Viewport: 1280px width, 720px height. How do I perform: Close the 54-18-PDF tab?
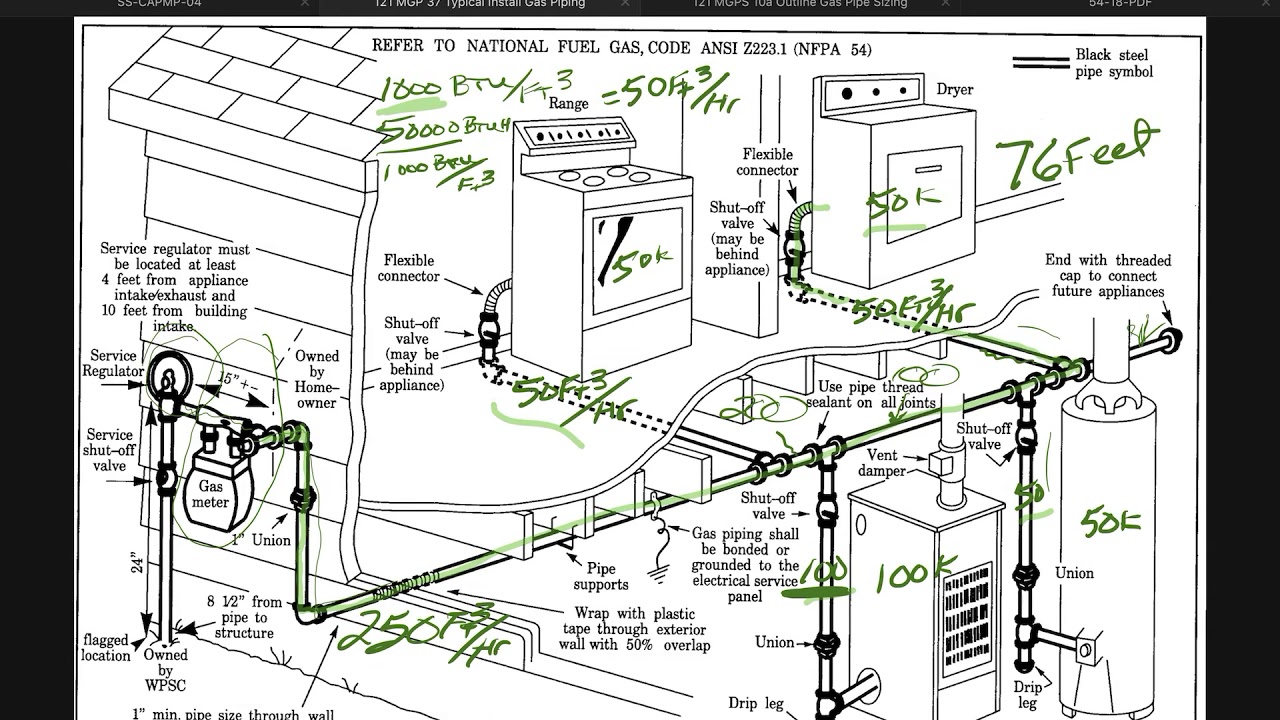(x=1265, y=4)
